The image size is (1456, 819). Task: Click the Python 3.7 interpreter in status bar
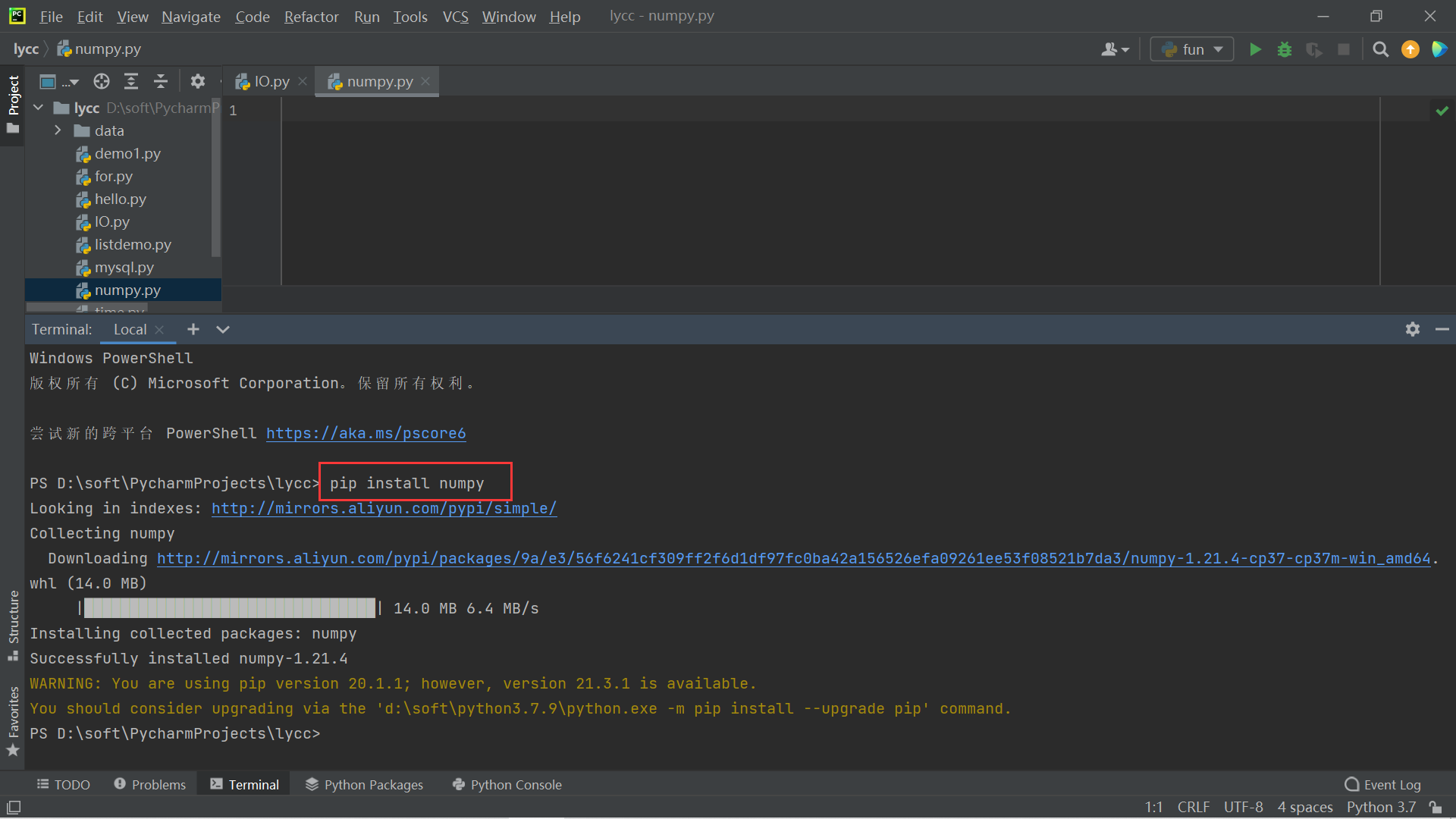pyautogui.click(x=1381, y=807)
